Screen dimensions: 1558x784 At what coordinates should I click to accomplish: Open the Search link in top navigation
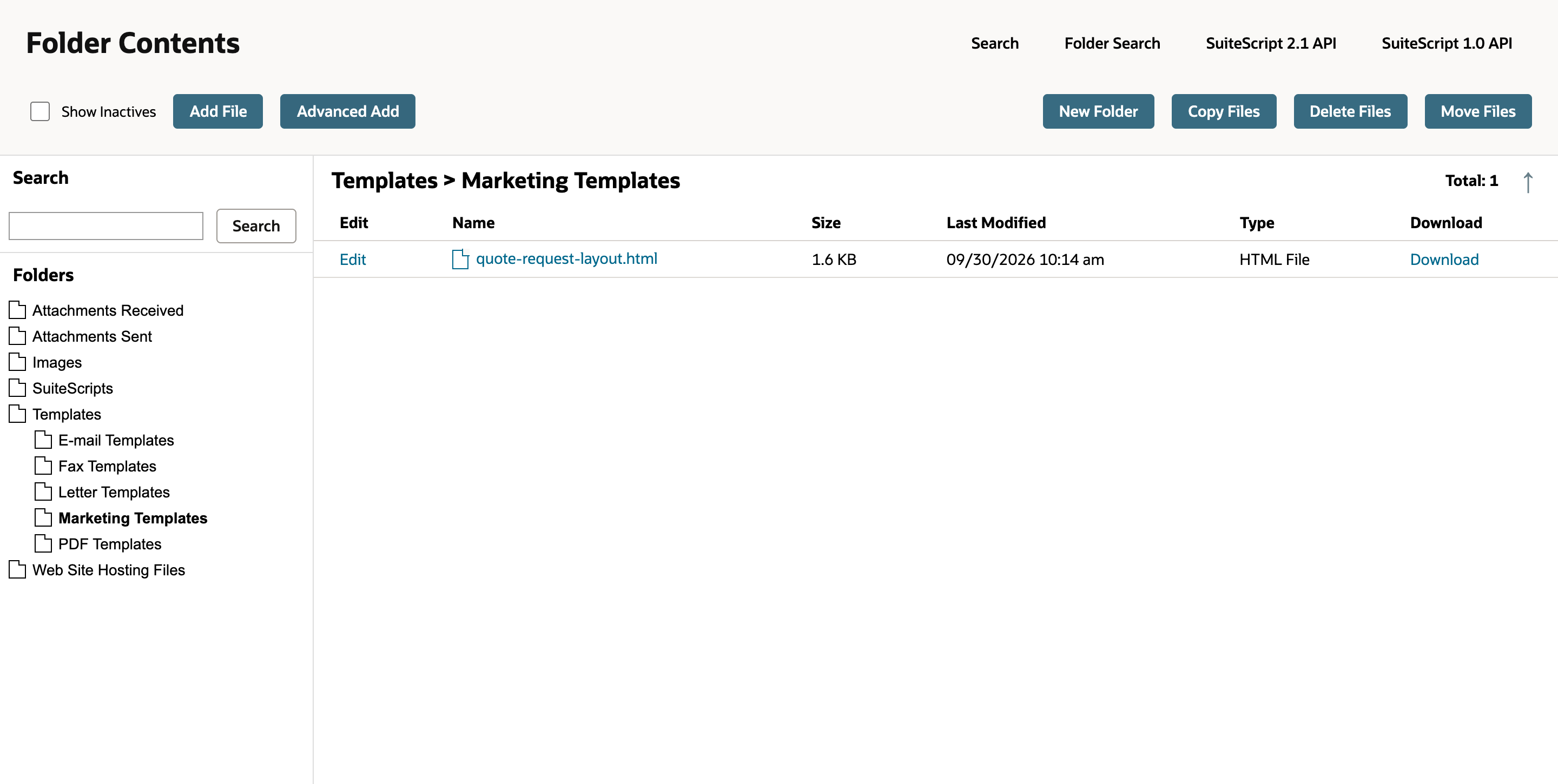click(994, 43)
